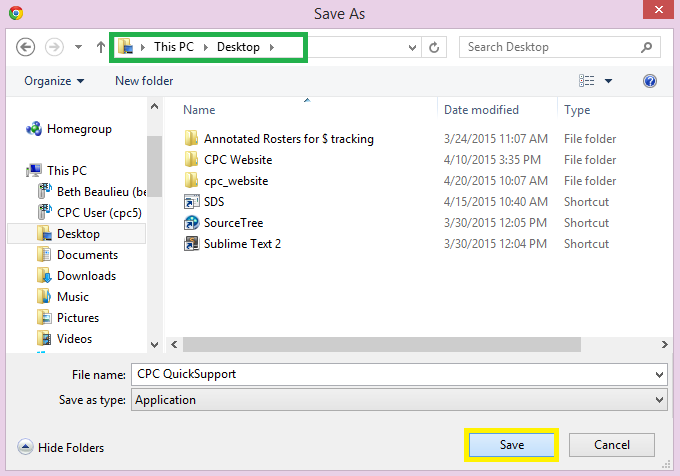This screenshot has height=476, width=680.
Task: Open the Homegroup node in sidebar
Action: tap(69, 129)
